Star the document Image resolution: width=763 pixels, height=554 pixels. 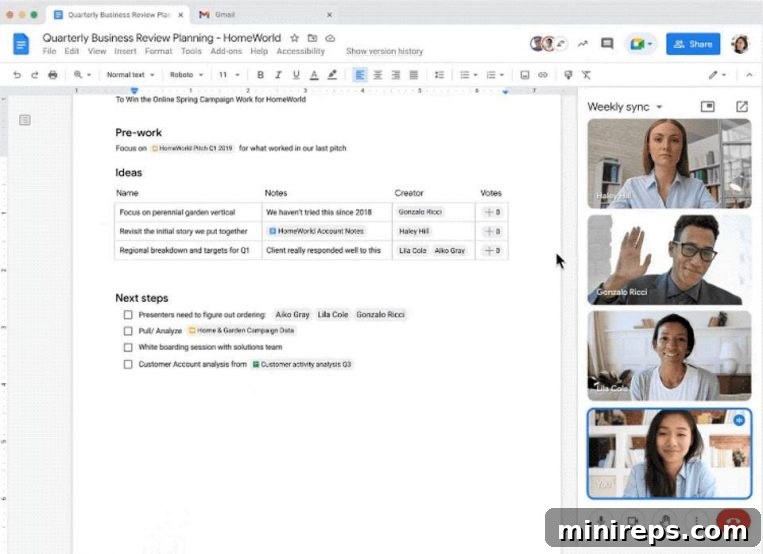294,38
